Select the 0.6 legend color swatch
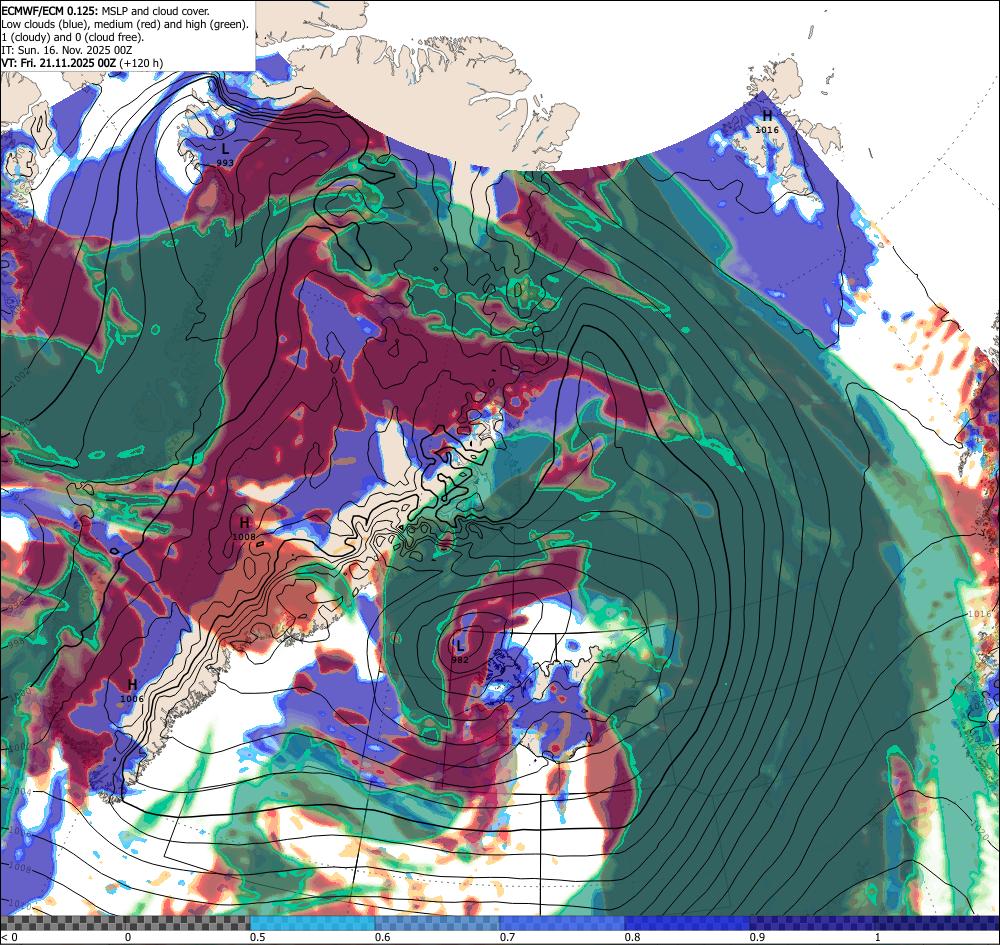Viewport: 1000px width, 945px height. [x=438, y=923]
